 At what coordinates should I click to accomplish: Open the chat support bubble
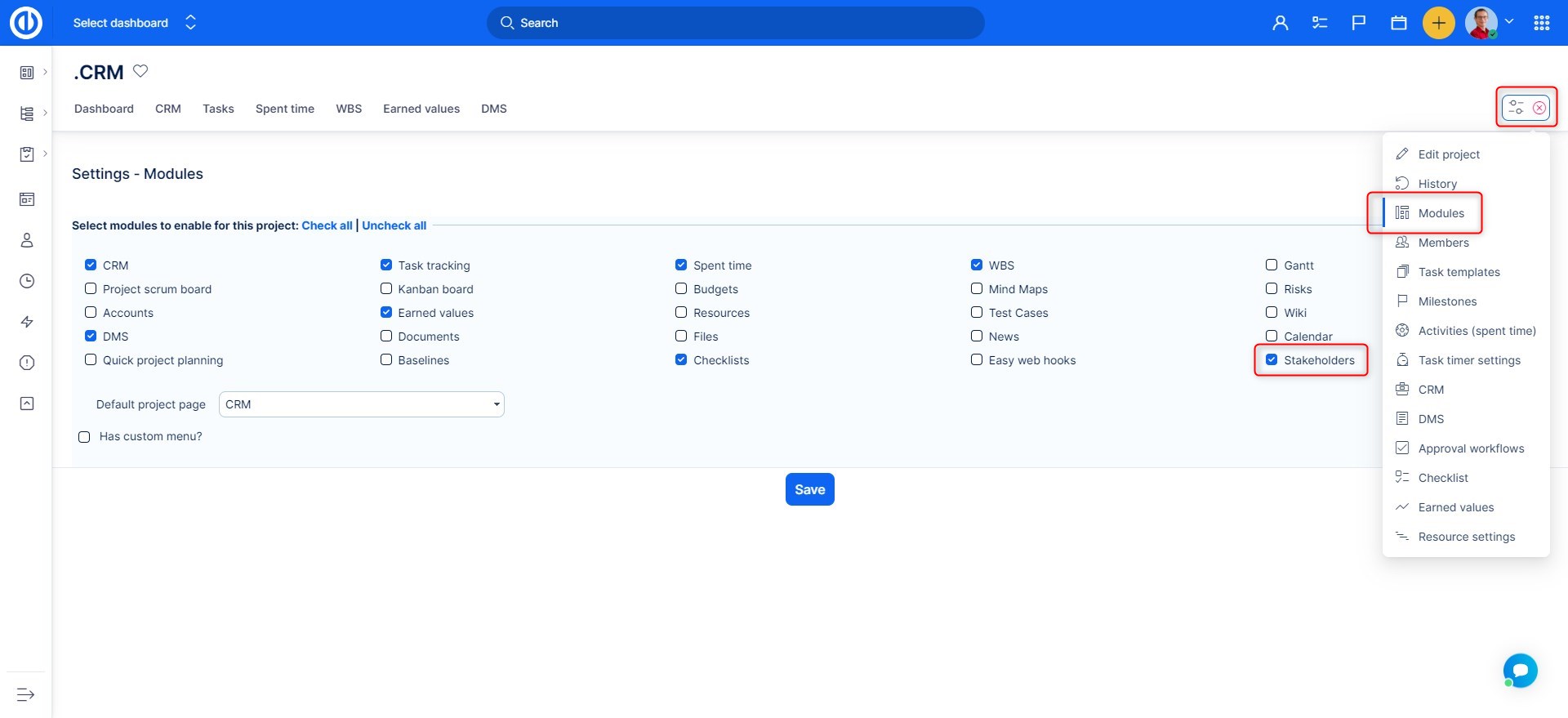pos(1520,671)
